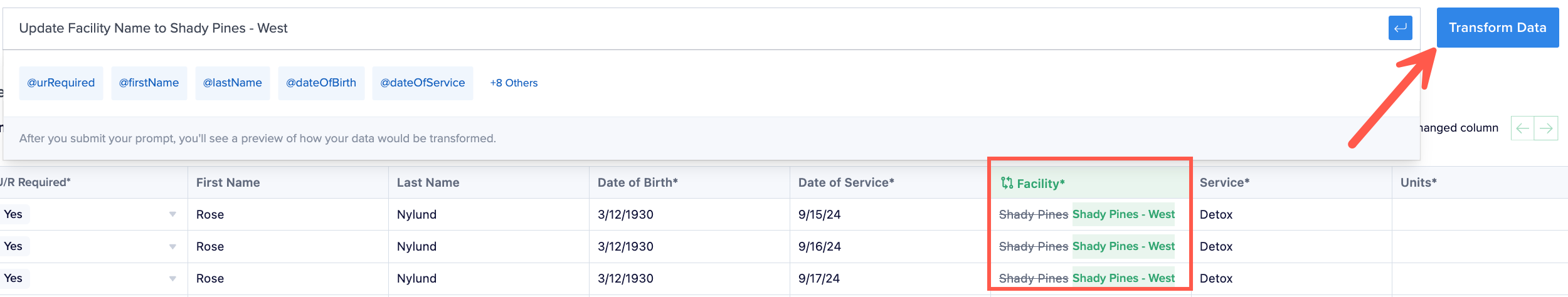This screenshot has height=297, width=1568.
Task: Open U/R Required dropdown for 9/17/24 row
Action: (172, 278)
